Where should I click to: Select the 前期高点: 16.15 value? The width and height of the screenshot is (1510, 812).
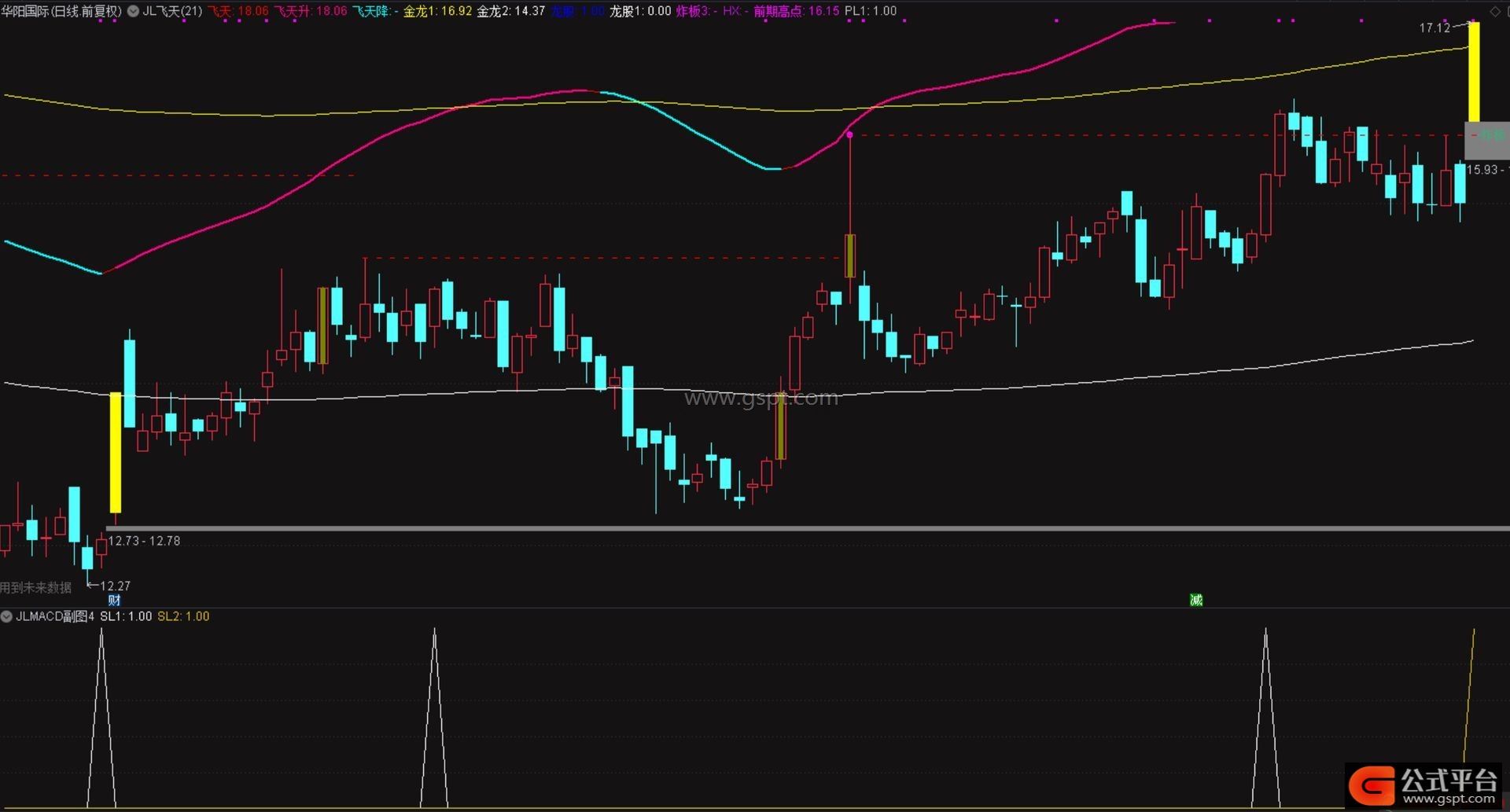797,11
